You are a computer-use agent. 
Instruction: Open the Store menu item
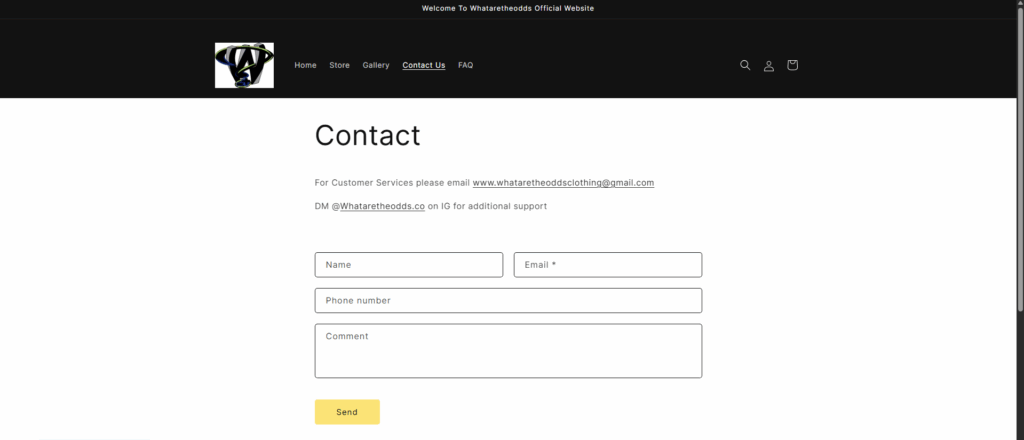pyautogui.click(x=340, y=65)
